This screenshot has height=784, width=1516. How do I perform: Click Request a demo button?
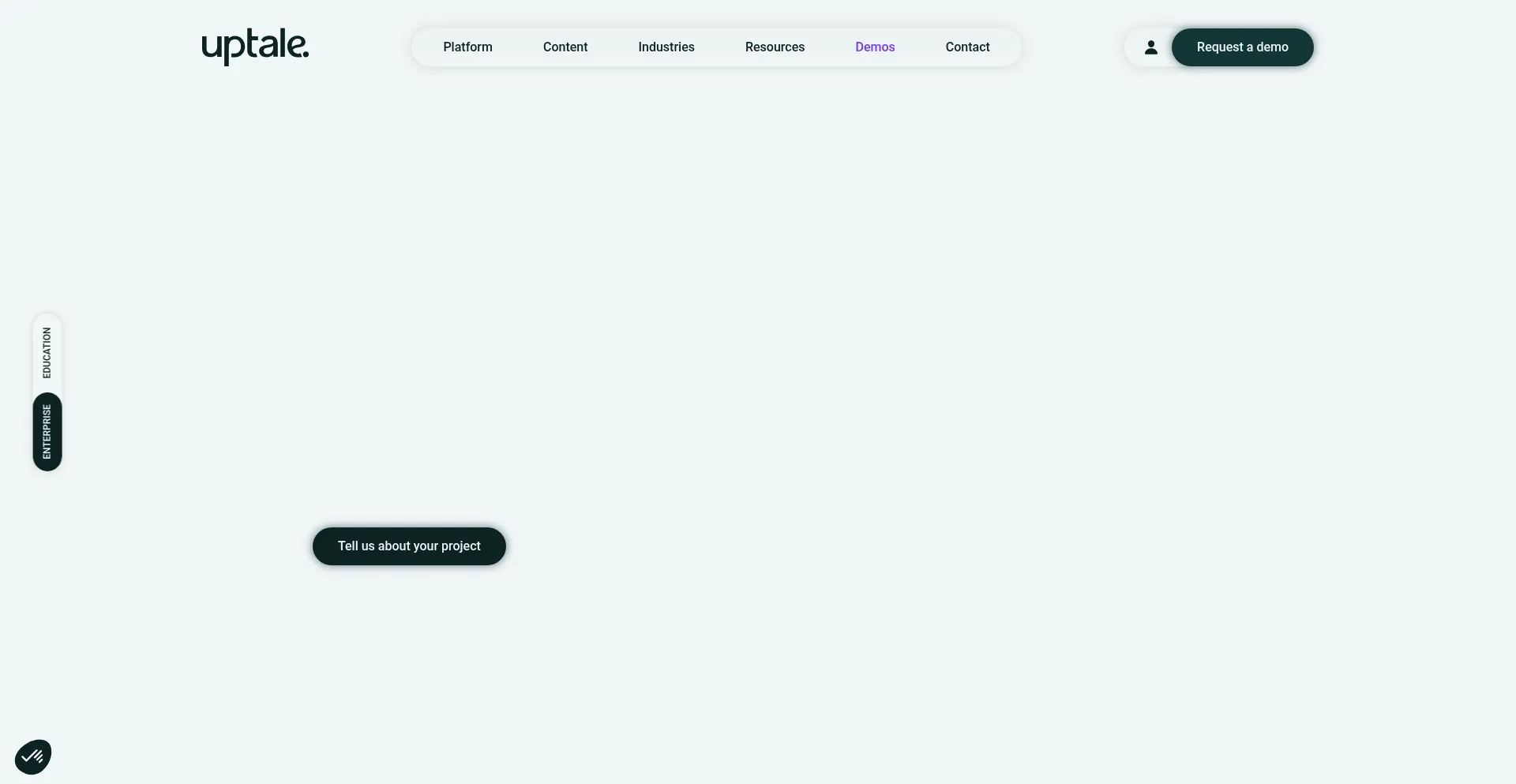(x=1242, y=47)
